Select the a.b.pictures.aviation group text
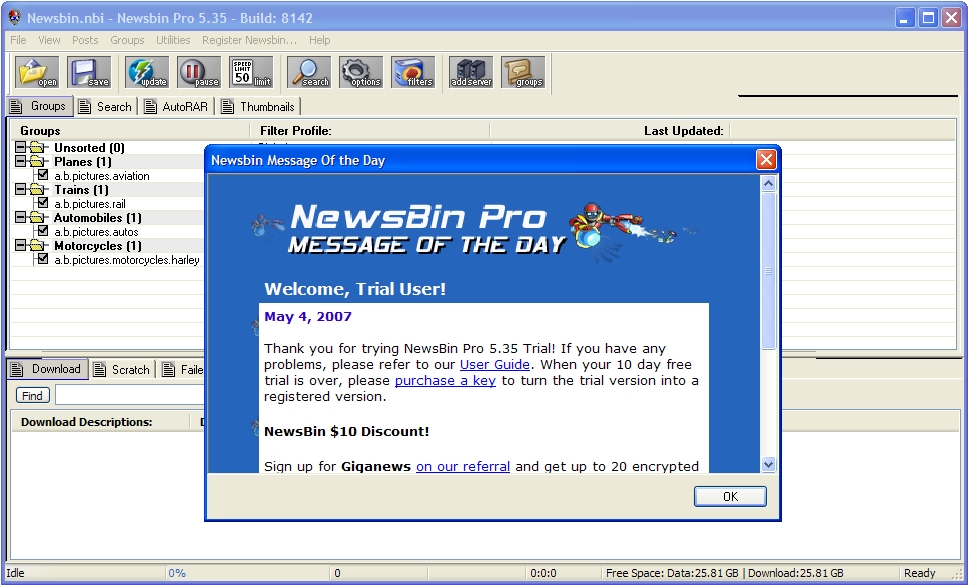The height and width of the screenshot is (585, 968). point(102,176)
